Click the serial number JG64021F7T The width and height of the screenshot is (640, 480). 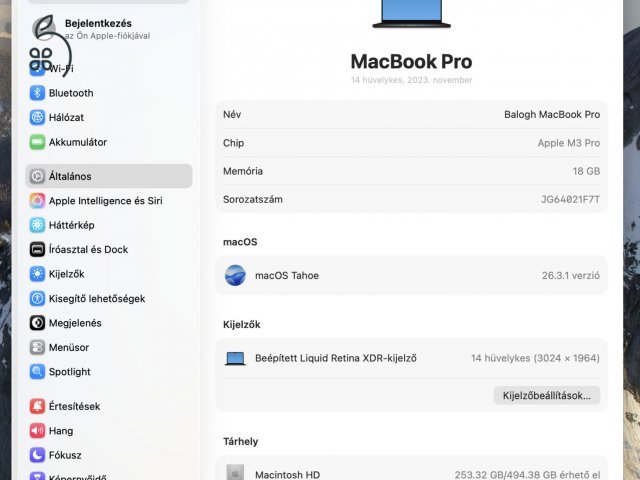click(570, 199)
